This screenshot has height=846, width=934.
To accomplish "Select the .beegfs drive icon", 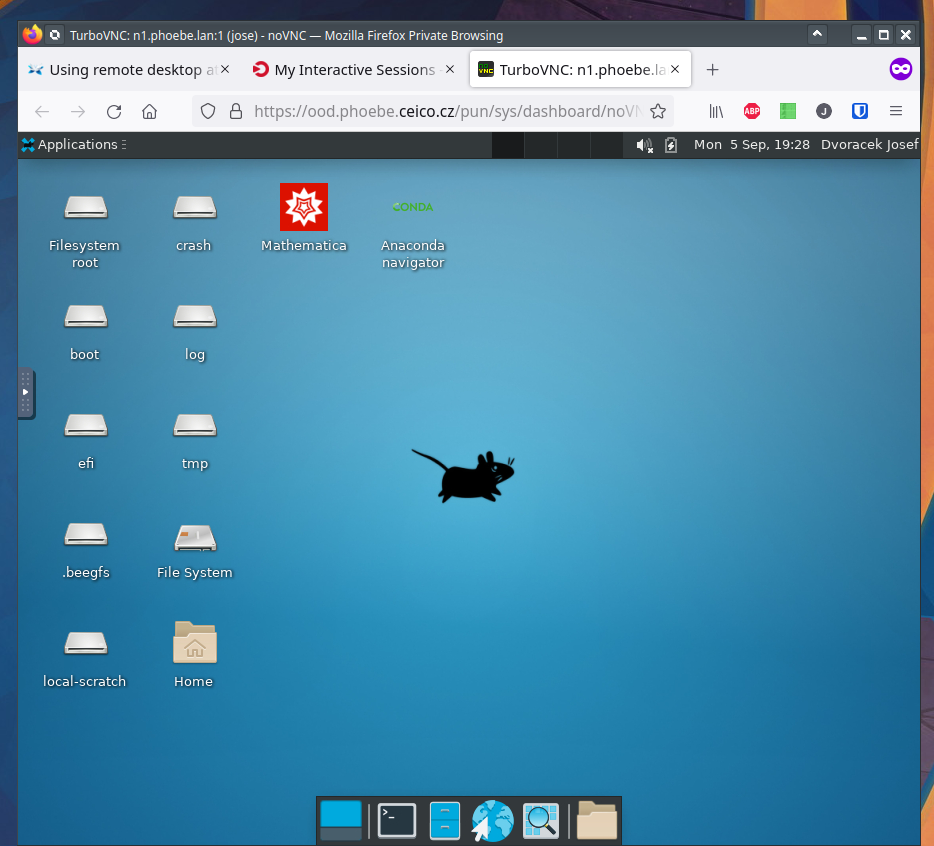I will (86, 534).
